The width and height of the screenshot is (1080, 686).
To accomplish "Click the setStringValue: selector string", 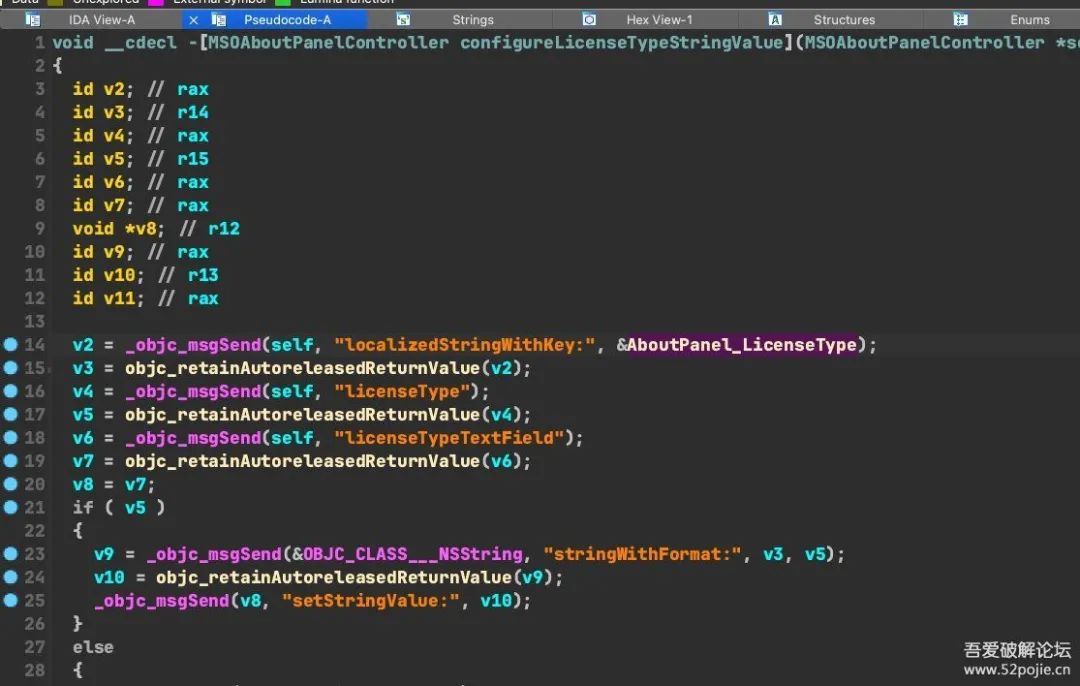I will [x=371, y=601].
